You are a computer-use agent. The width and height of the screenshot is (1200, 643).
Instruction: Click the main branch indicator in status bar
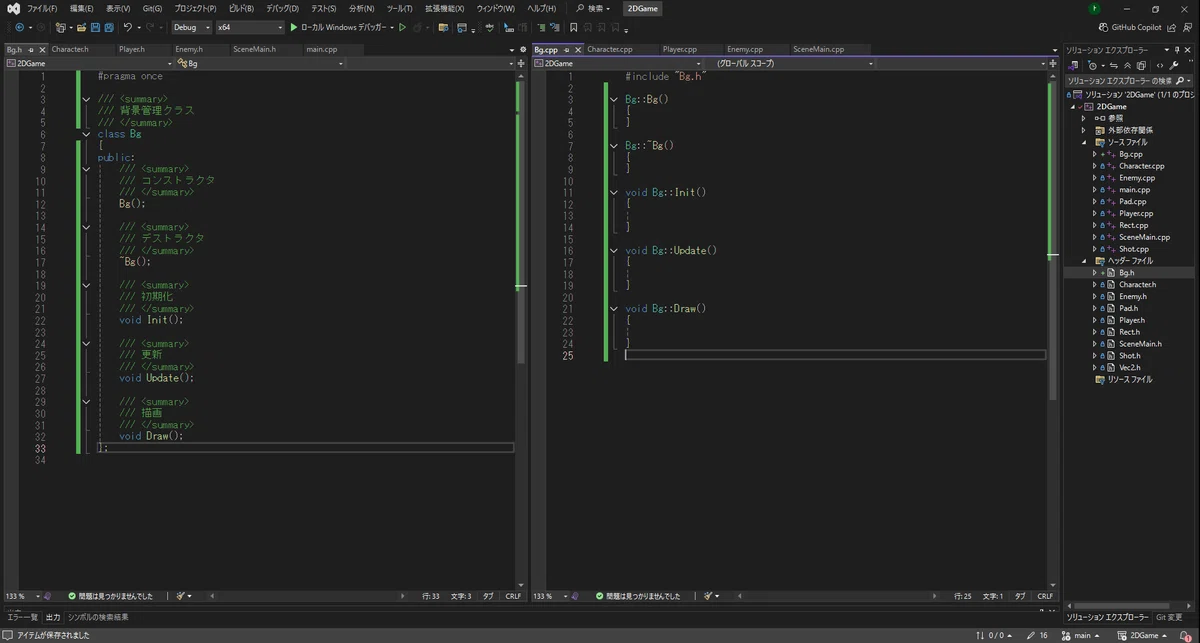point(1081,635)
